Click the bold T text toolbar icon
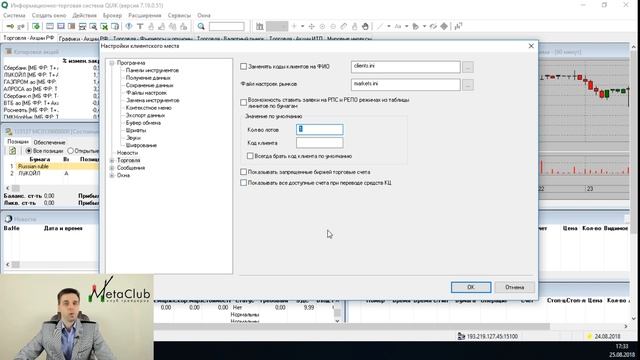Image resolution: width=640 pixels, height=360 pixels. (140, 27)
